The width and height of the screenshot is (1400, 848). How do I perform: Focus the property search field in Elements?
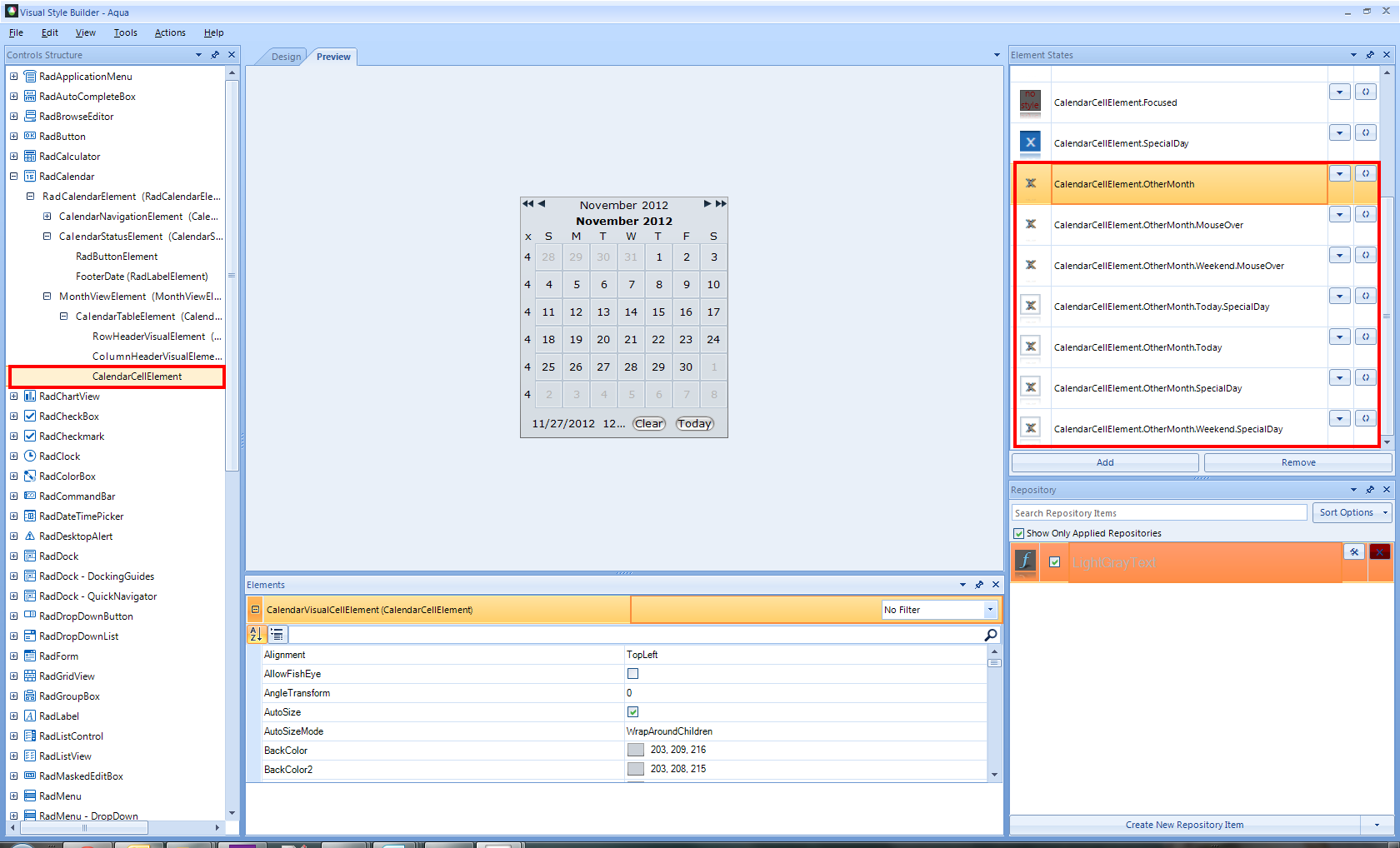(x=634, y=635)
